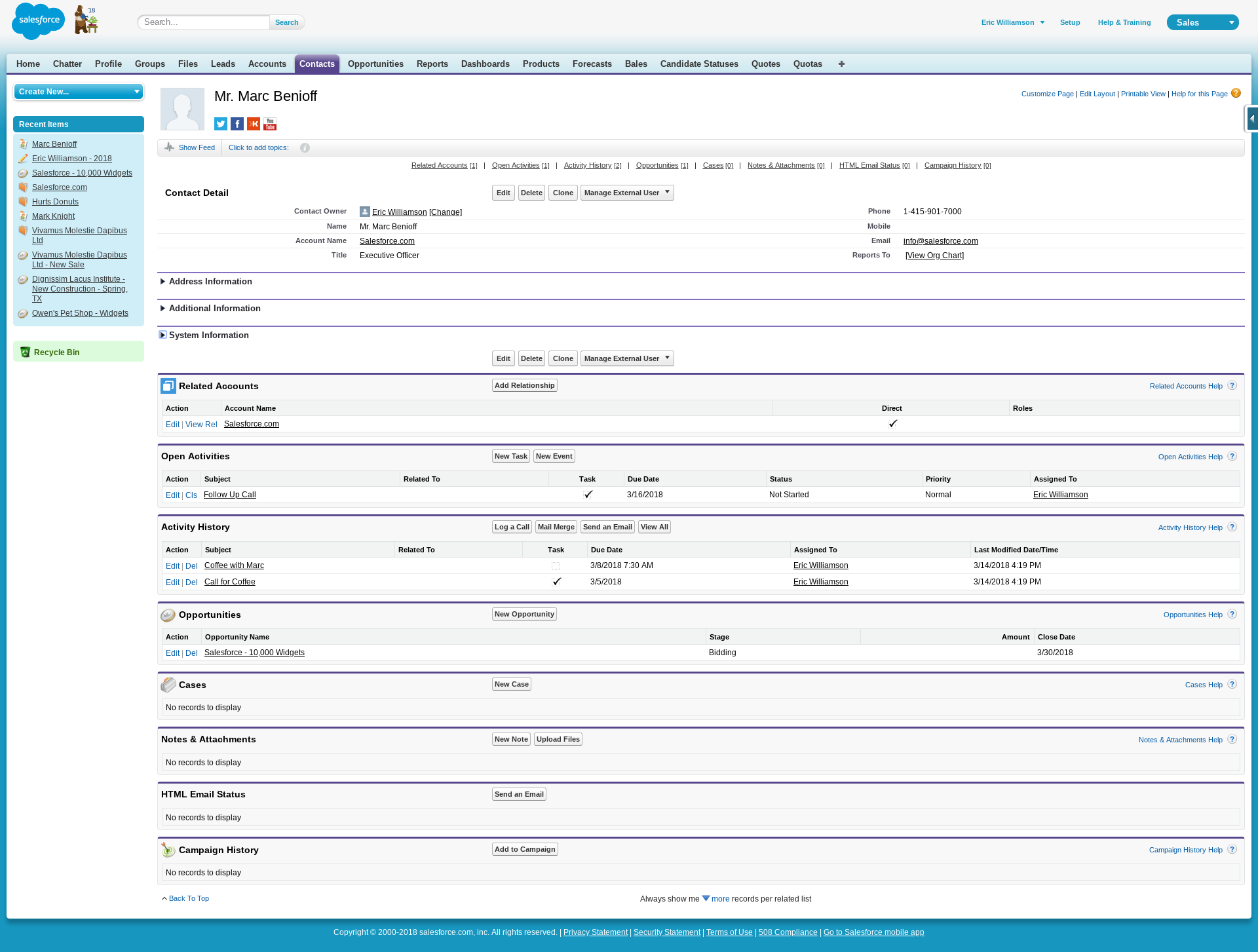Open top Manage External User dropdown

(627, 193)
